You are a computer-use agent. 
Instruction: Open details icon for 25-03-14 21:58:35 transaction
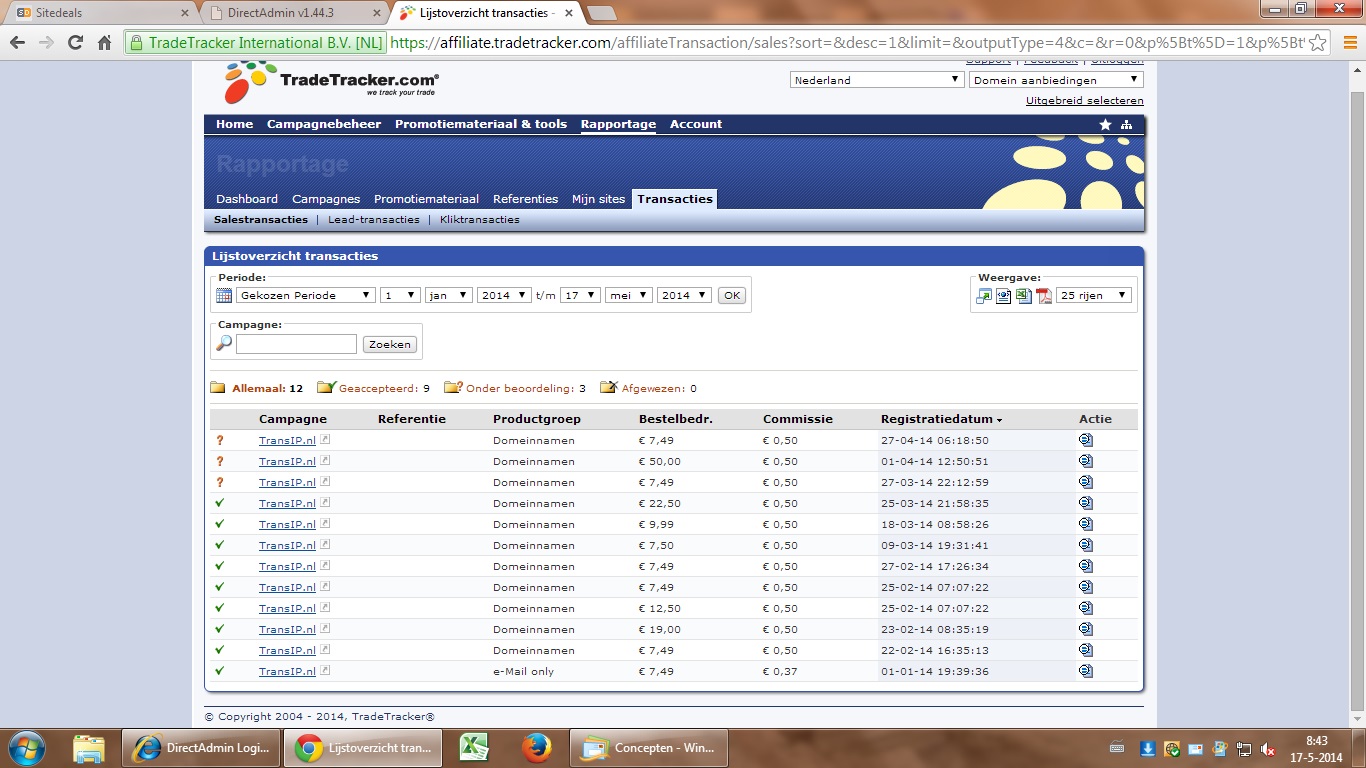click(1086, 503)
